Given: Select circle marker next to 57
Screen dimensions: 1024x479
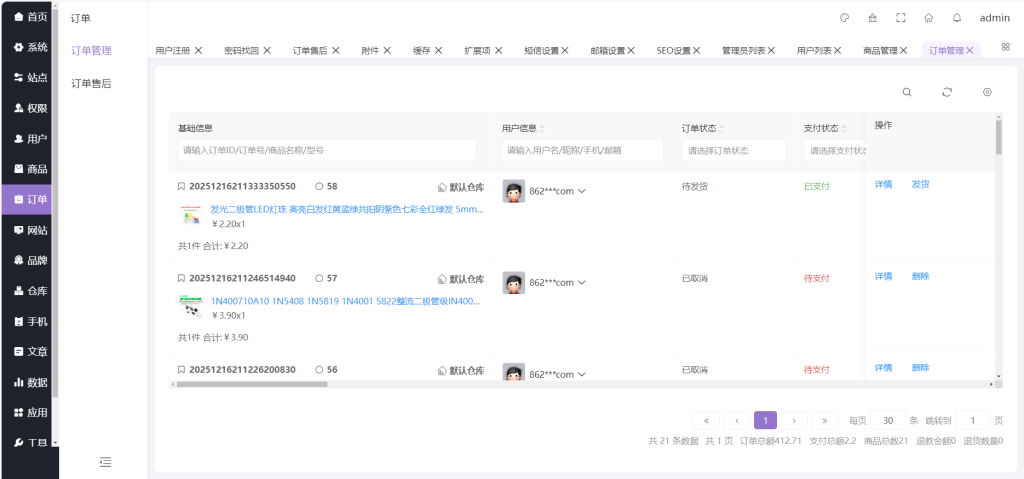Looking at the screenshot, I should [x=319, y=278].
